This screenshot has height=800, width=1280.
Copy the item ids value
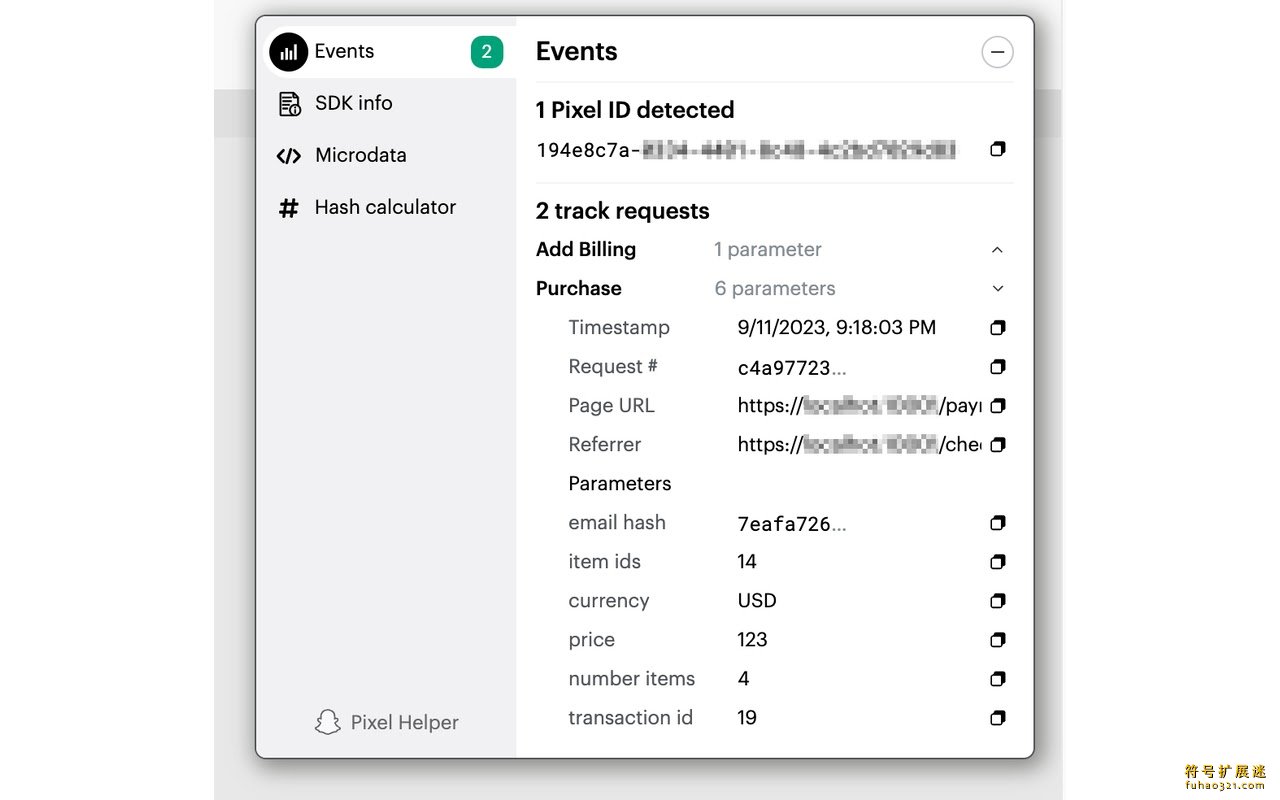click(x=997, y=562)
